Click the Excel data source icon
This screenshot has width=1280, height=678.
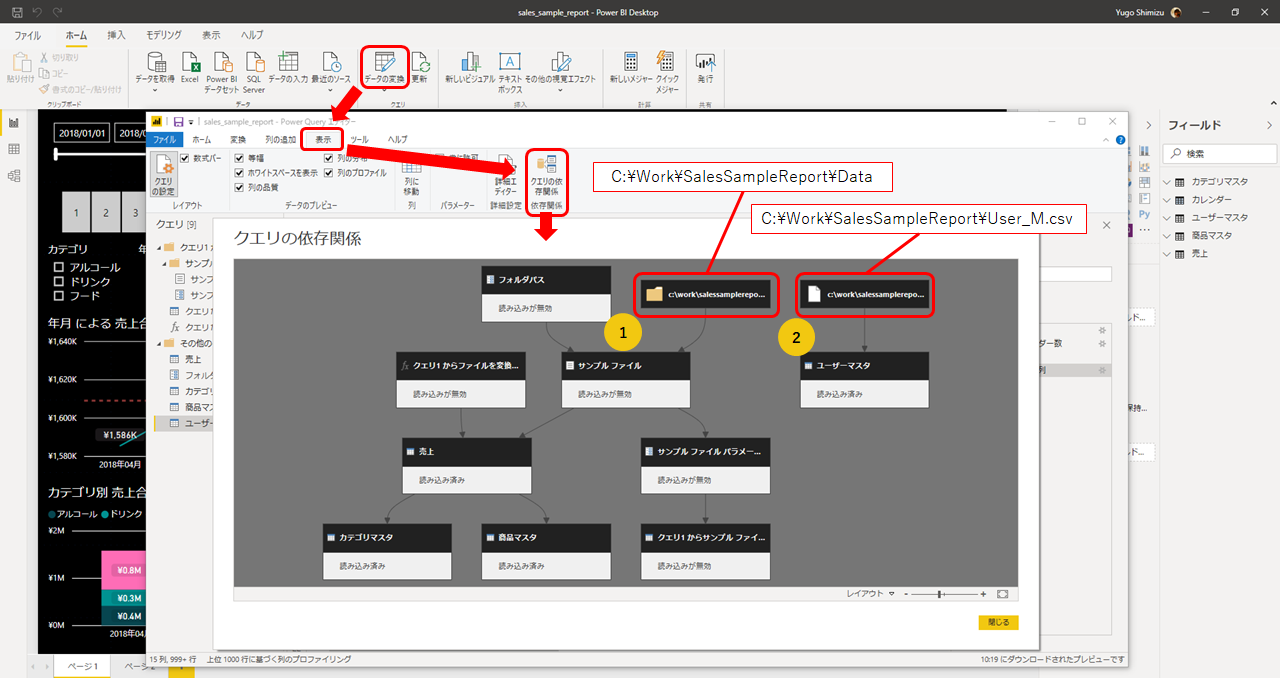pos(190,64)
